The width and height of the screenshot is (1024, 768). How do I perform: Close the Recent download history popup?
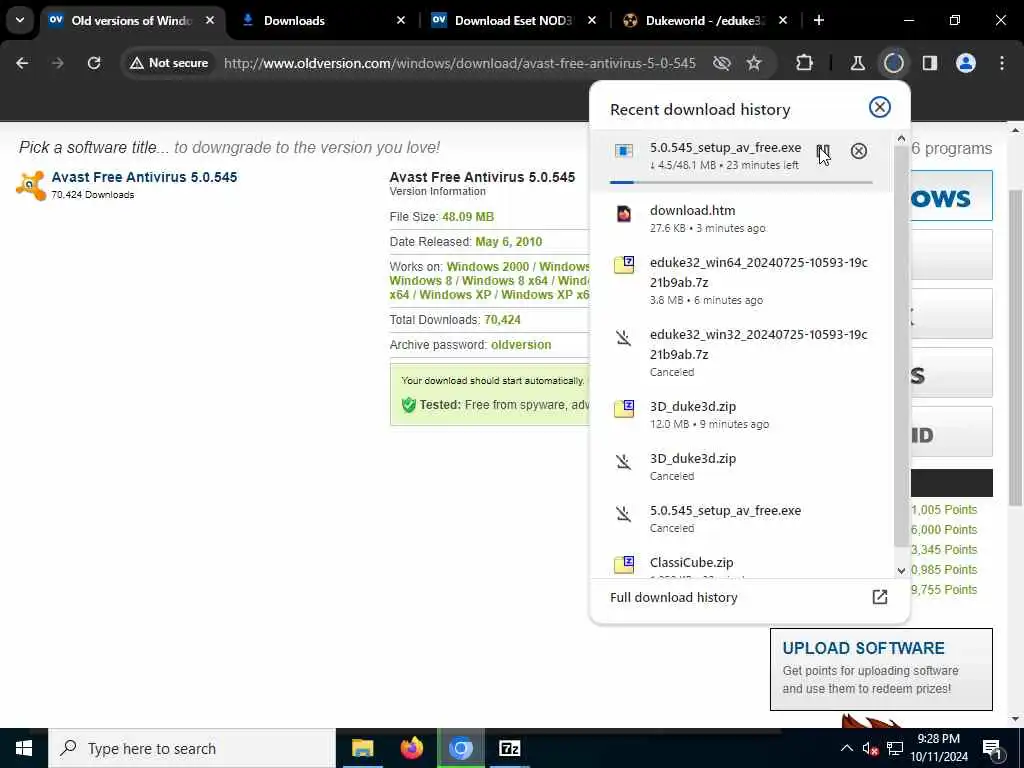tap(879, 107)
